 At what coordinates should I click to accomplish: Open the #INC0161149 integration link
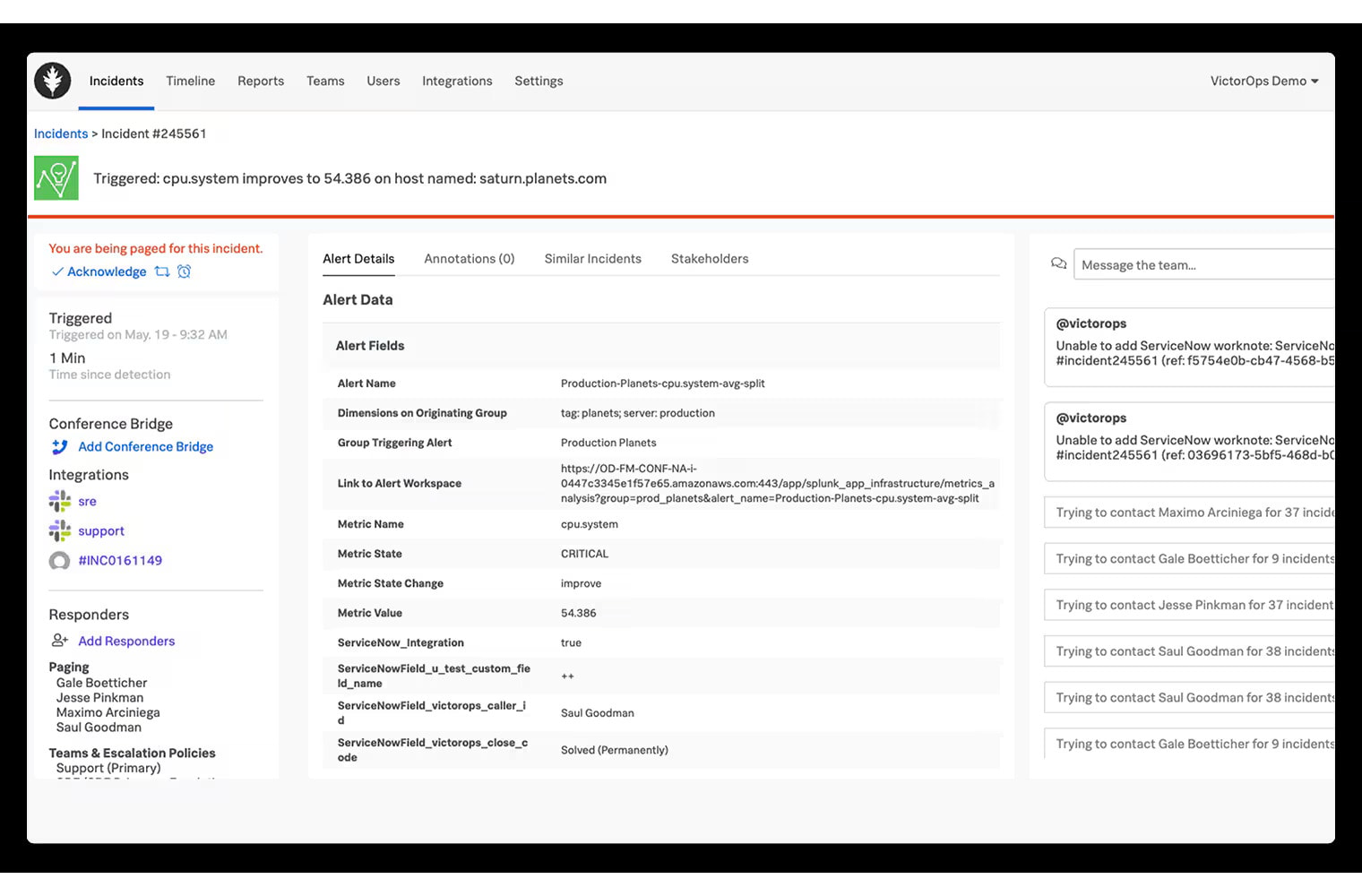coord(120,560)
